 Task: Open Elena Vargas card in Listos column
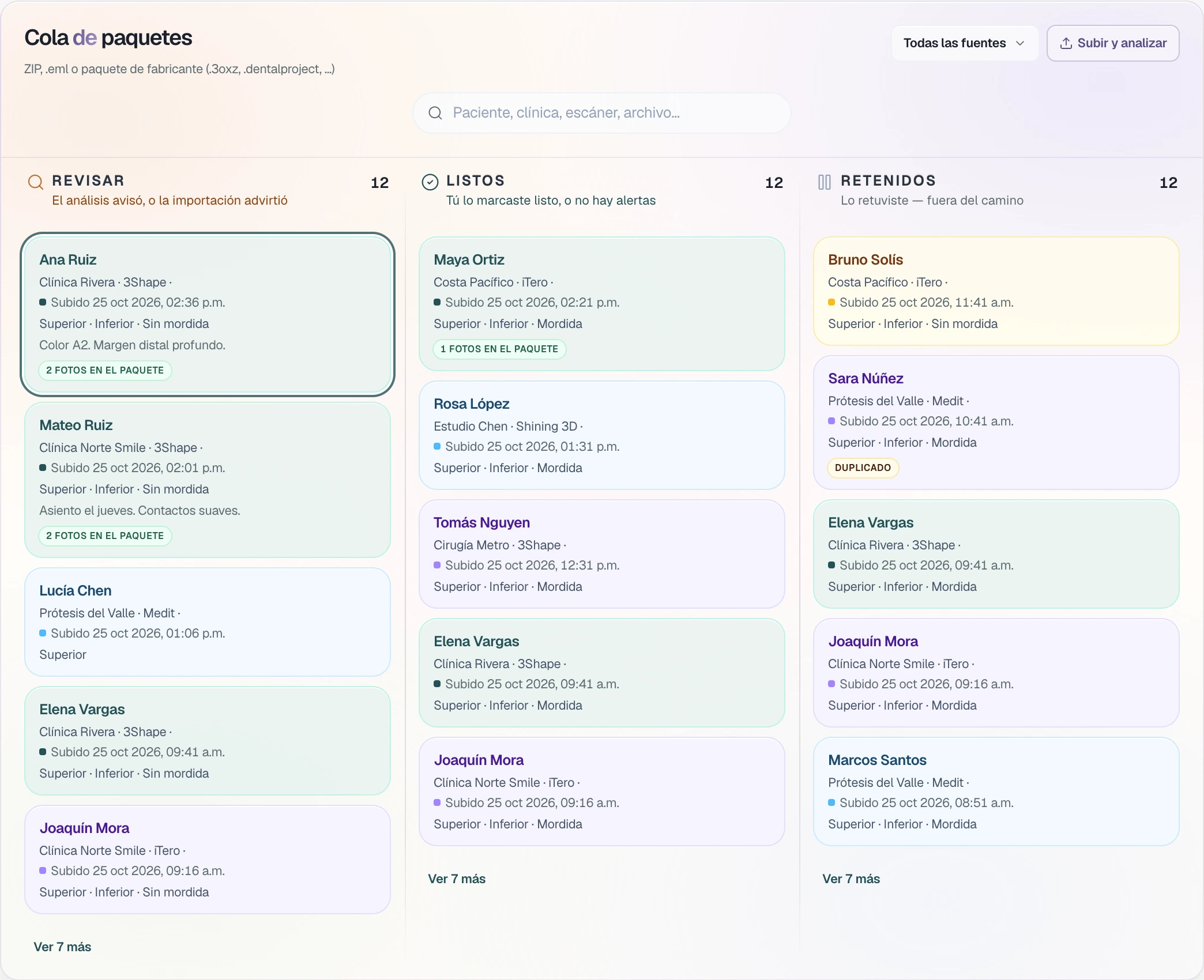click(x=602, y=673)
